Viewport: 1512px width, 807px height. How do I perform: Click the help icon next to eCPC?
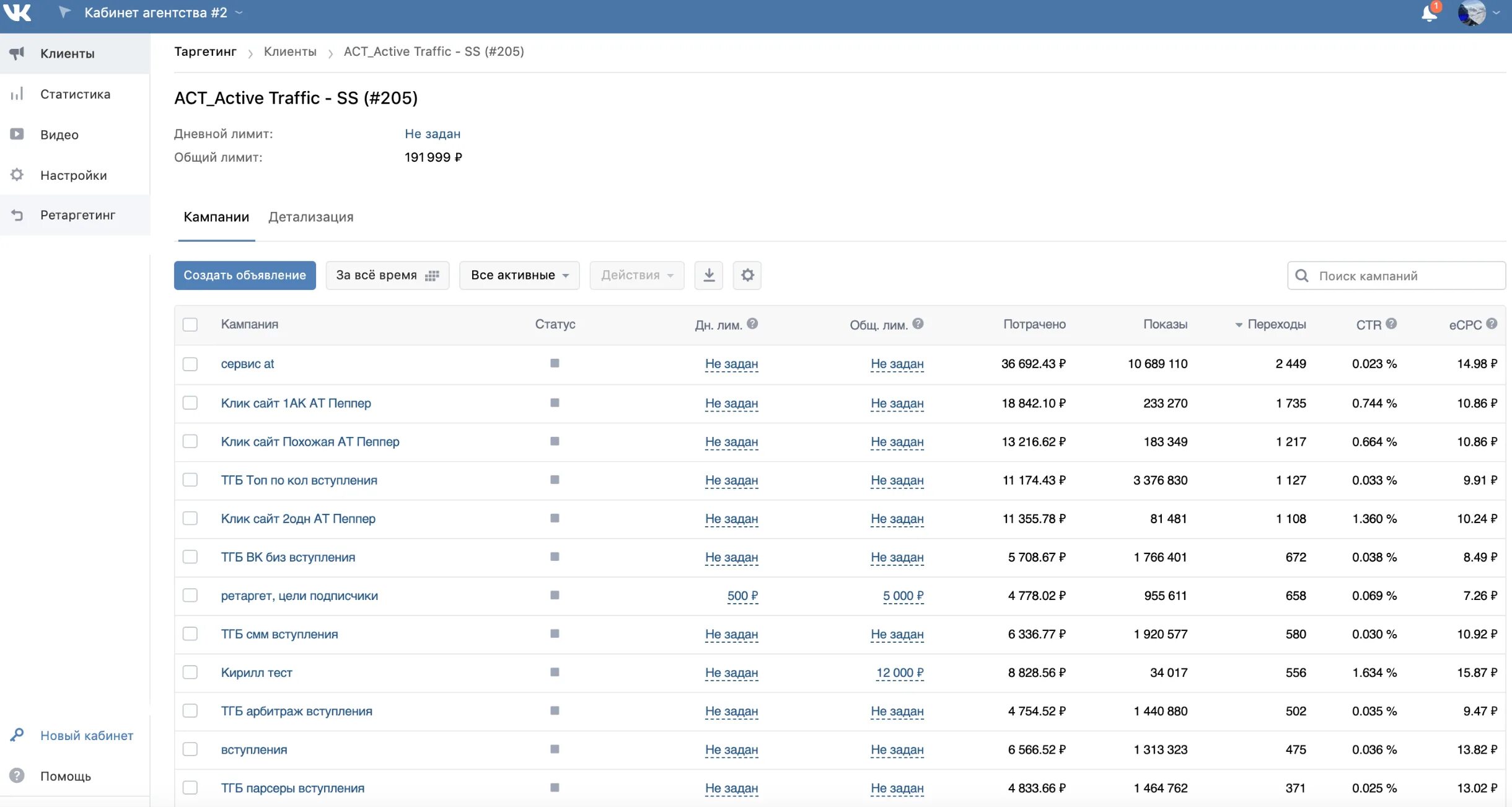1492,324
